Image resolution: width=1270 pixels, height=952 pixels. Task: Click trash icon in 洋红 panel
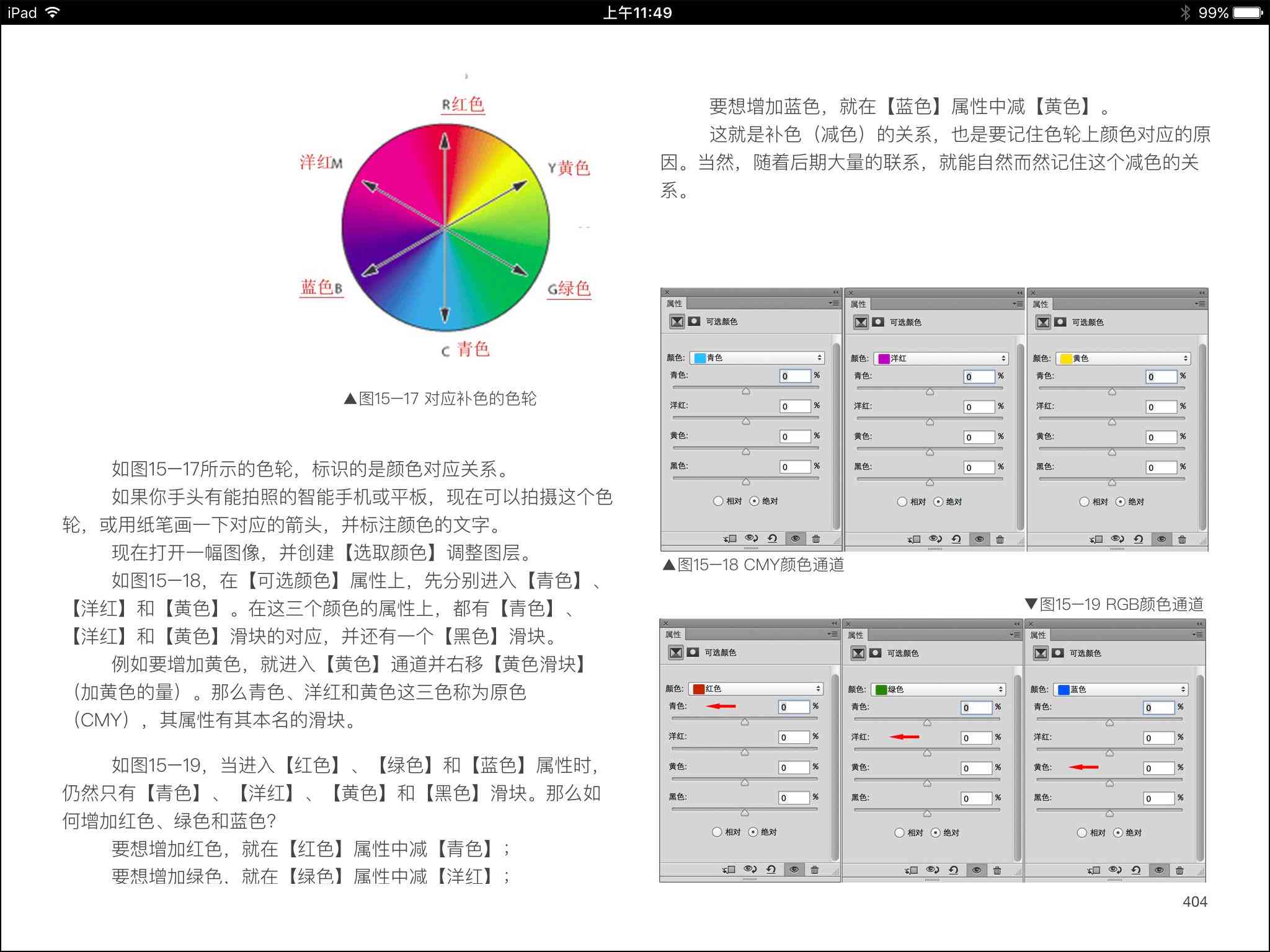tap(1000, 540)
